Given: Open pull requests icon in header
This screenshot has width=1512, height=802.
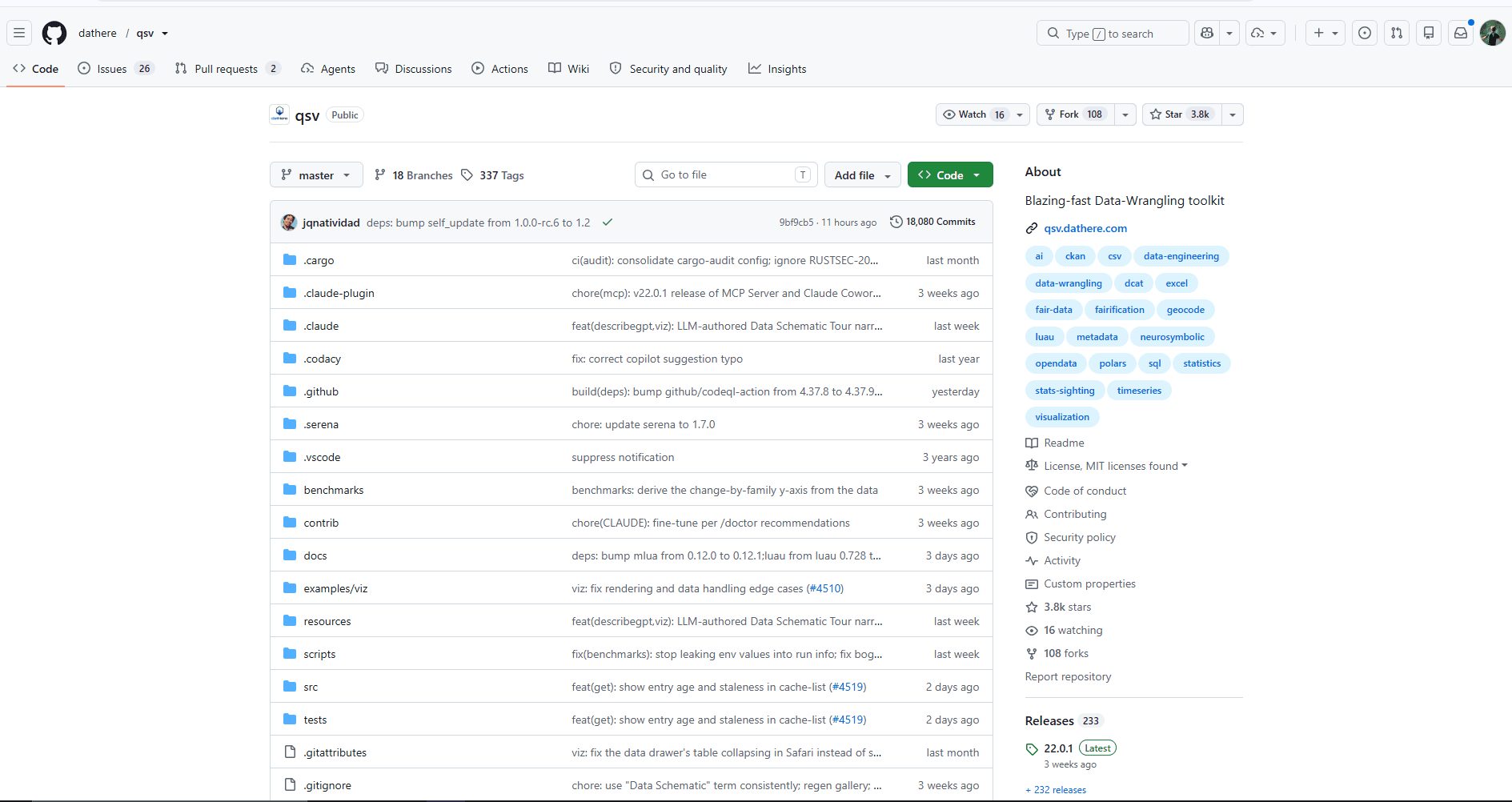Looking at the screenshot, I should tap(1397, 33).
